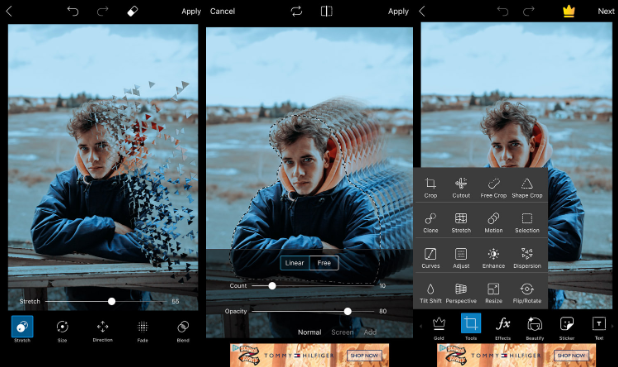Open the Resize tool
The width and height of the screenshot is (618, 367).
pyautogui.click(x=493, y=293)
